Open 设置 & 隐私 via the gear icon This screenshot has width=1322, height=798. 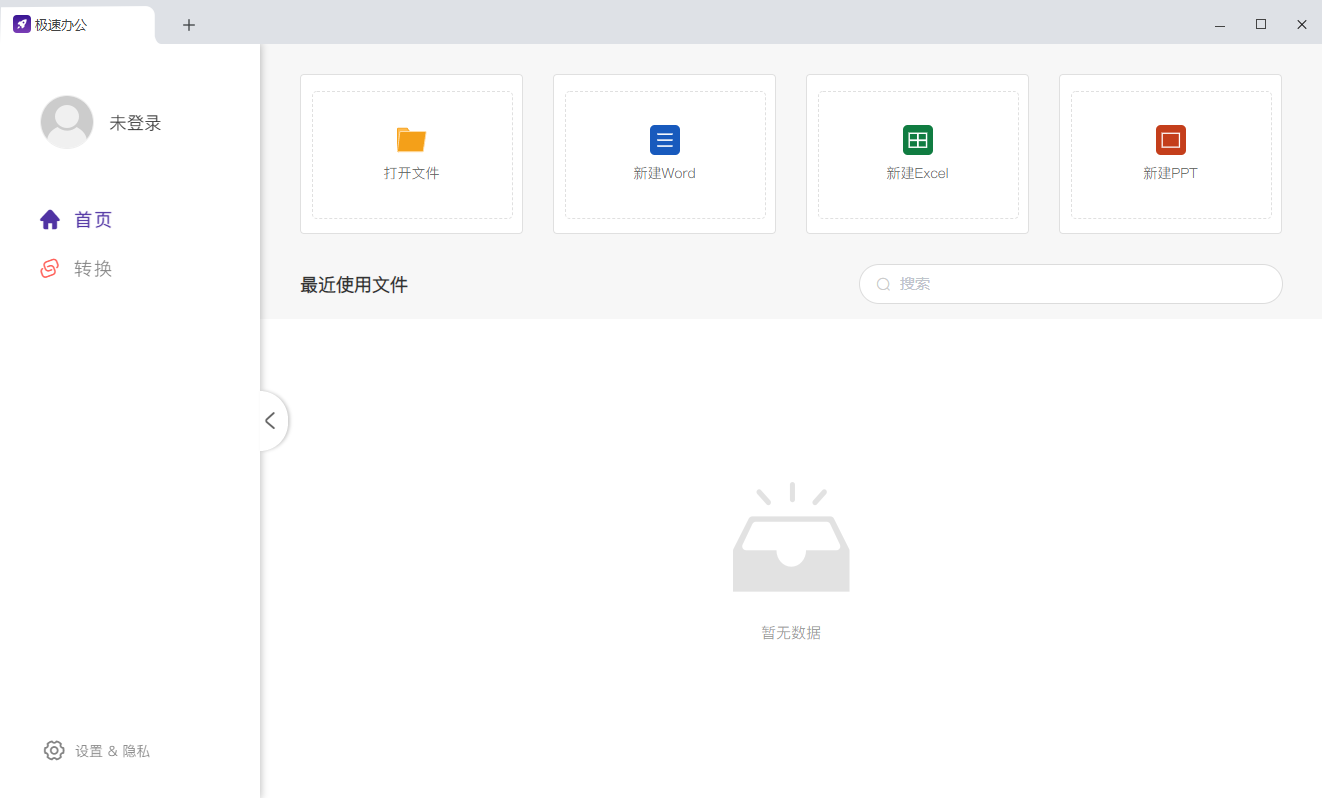click(54, 750)
